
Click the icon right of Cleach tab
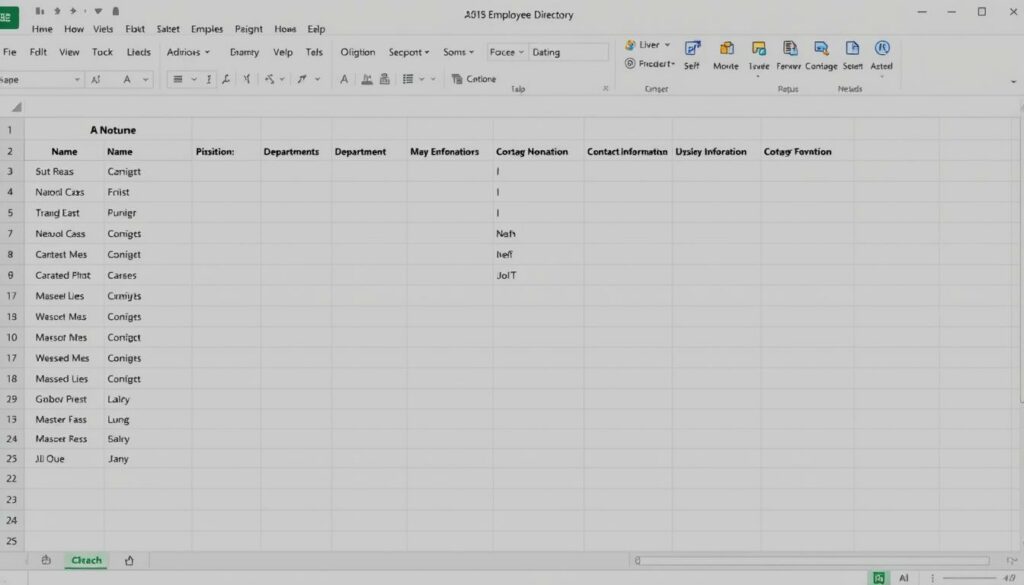[x=129, y=560]
